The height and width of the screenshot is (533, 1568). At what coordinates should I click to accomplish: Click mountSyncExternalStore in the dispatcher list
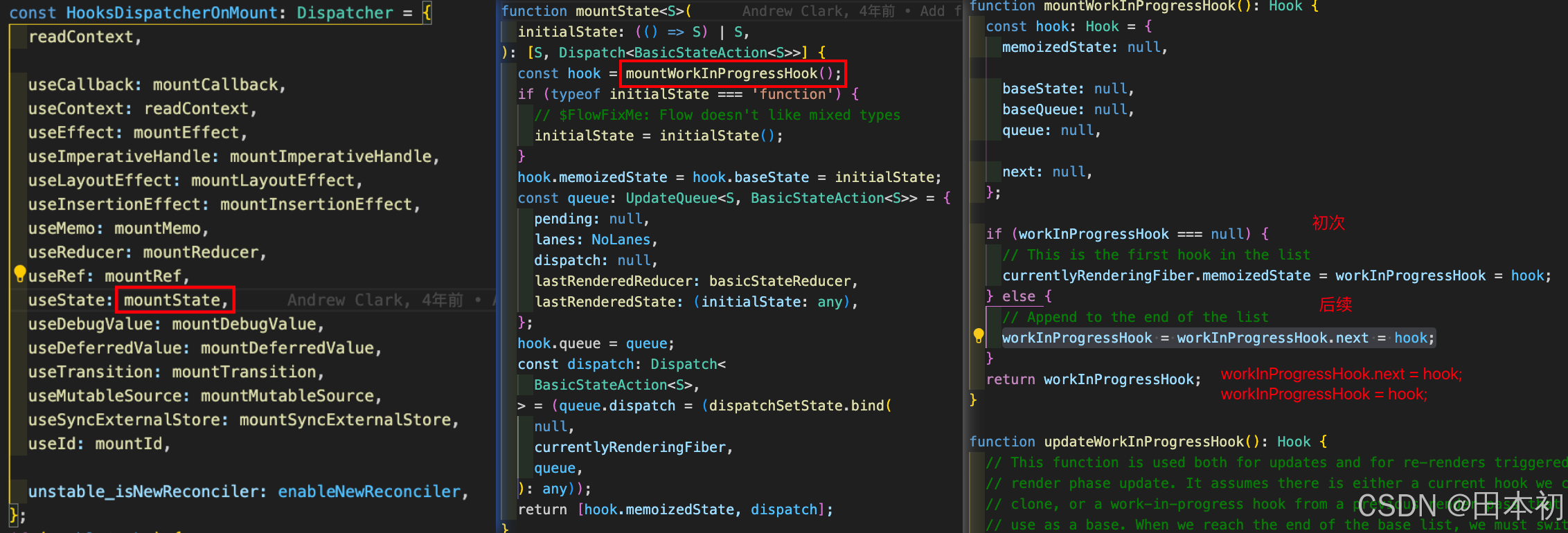click(345, 419)
